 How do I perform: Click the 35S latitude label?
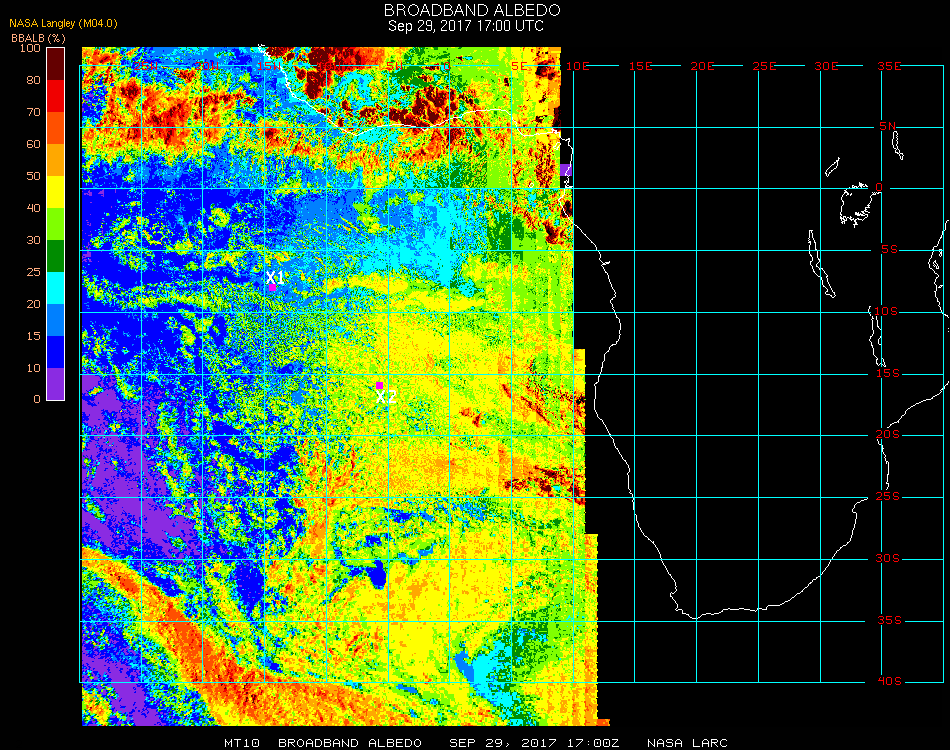pos(890,620)
